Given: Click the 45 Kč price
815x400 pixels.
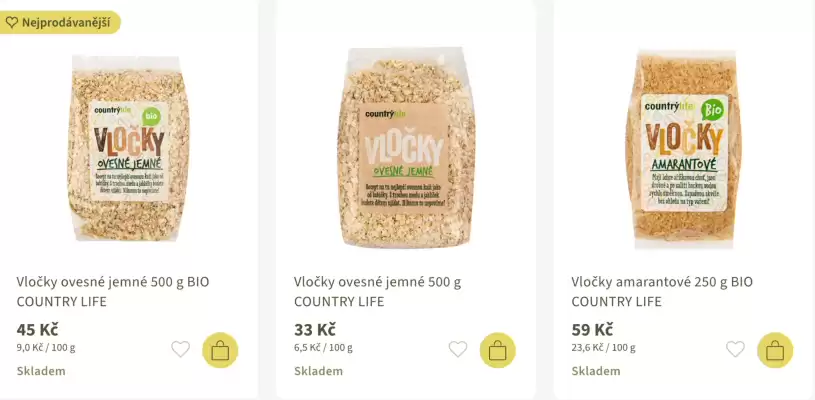Looking at the screenshot, I should (38, 329).
